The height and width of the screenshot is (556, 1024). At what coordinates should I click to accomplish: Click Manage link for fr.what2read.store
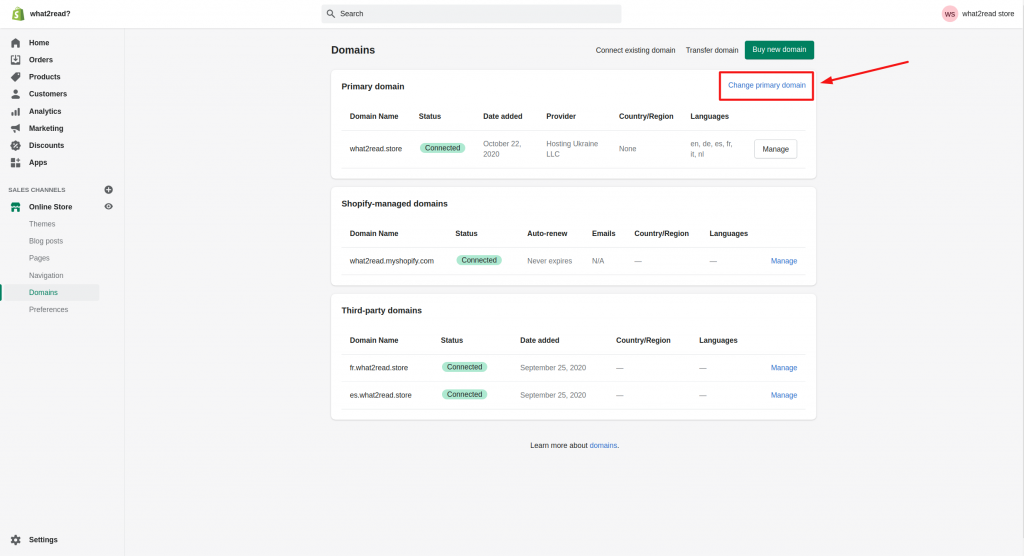[x=784, y=368]
